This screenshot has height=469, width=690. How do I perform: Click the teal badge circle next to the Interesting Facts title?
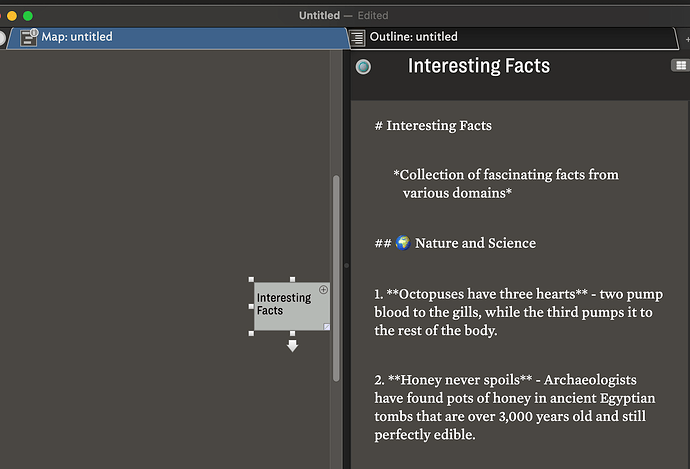click(x=363, y=66)
